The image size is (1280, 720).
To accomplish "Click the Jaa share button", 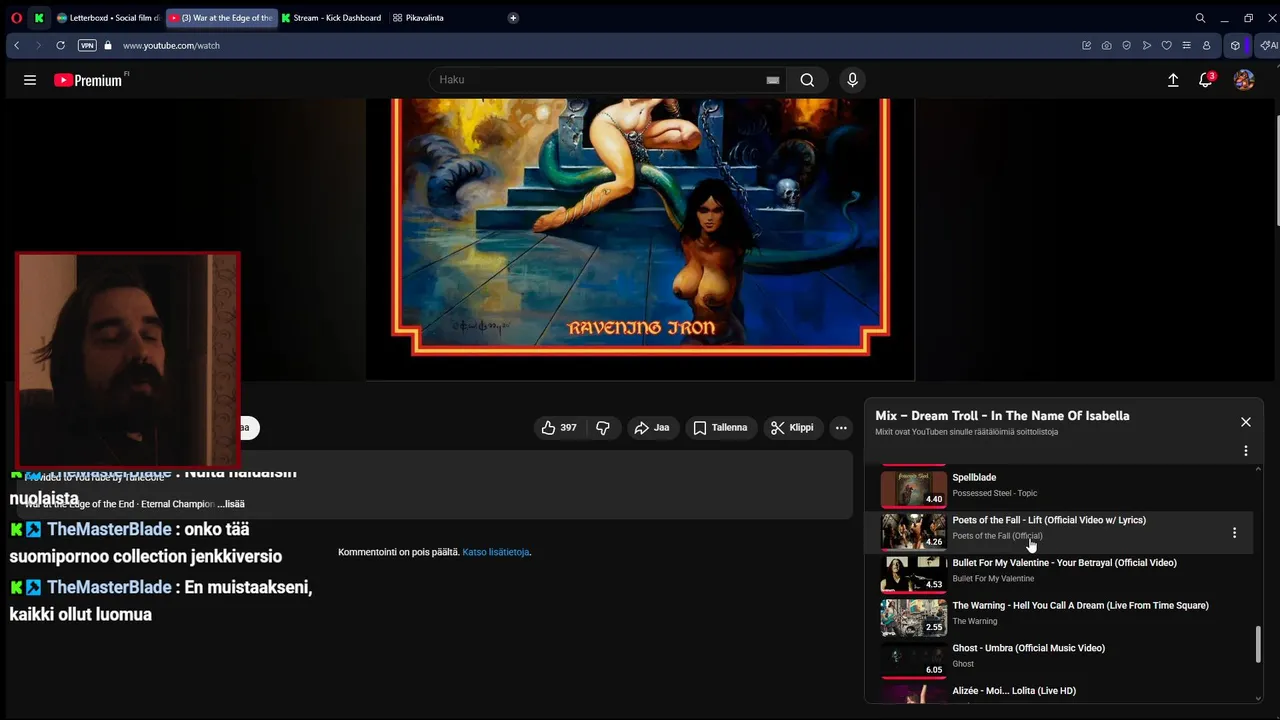I will [651, 427].
